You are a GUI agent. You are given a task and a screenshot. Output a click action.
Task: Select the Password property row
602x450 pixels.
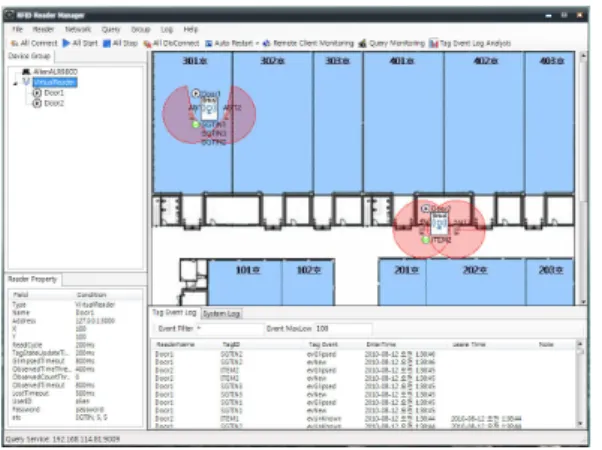point(75,409)
